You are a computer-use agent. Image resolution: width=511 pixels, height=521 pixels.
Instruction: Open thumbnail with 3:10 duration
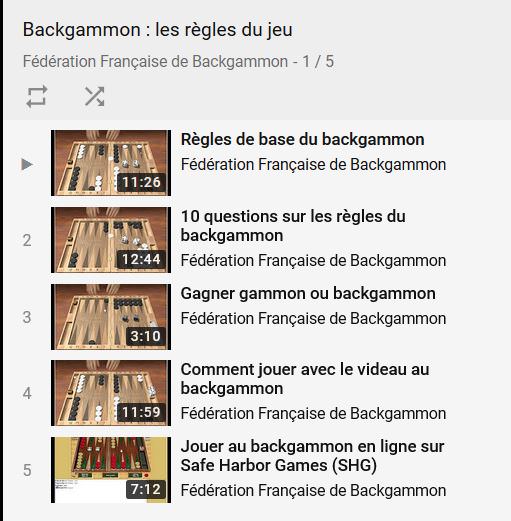[111, 317]
